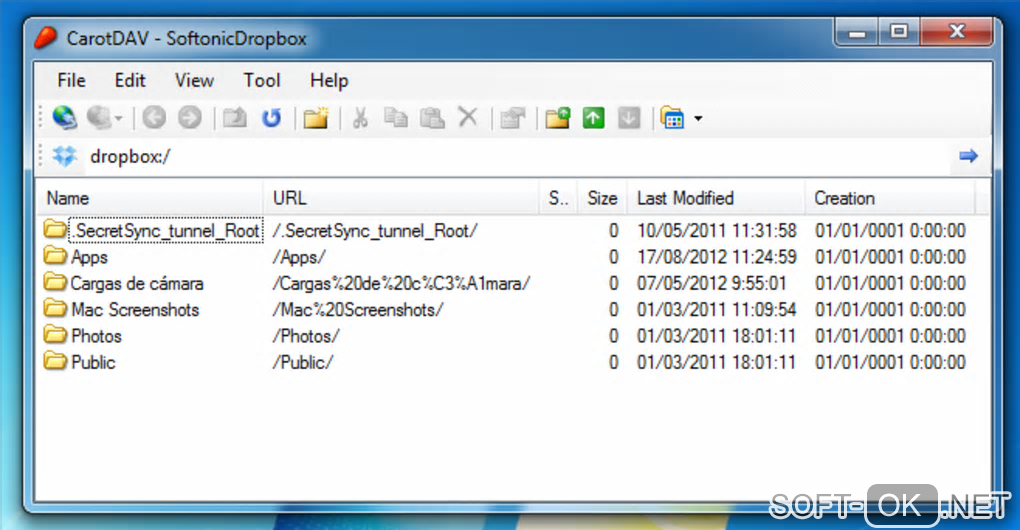
Task: Open the disconnect globe dropdown arrow
Action: click(118, 118)
